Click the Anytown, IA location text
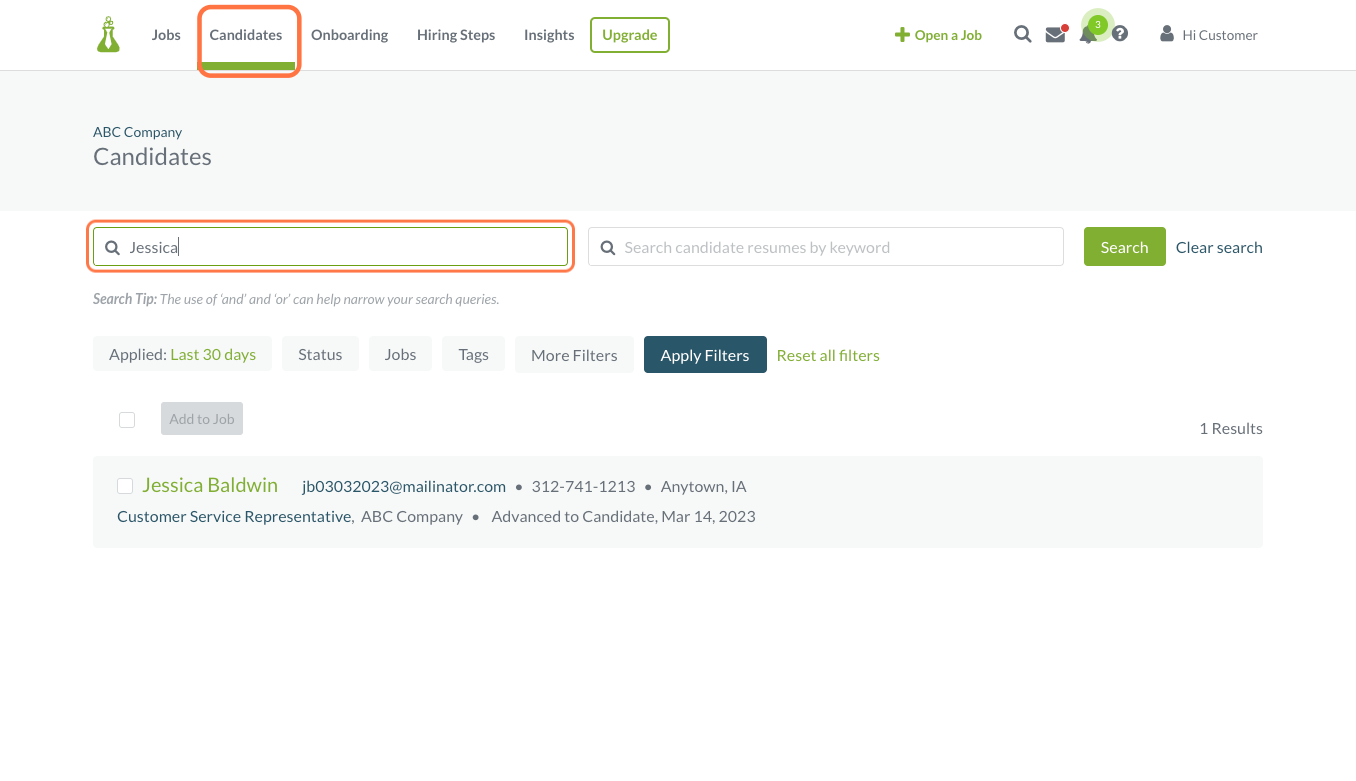 pyautogui.click(x=704, y=486)
